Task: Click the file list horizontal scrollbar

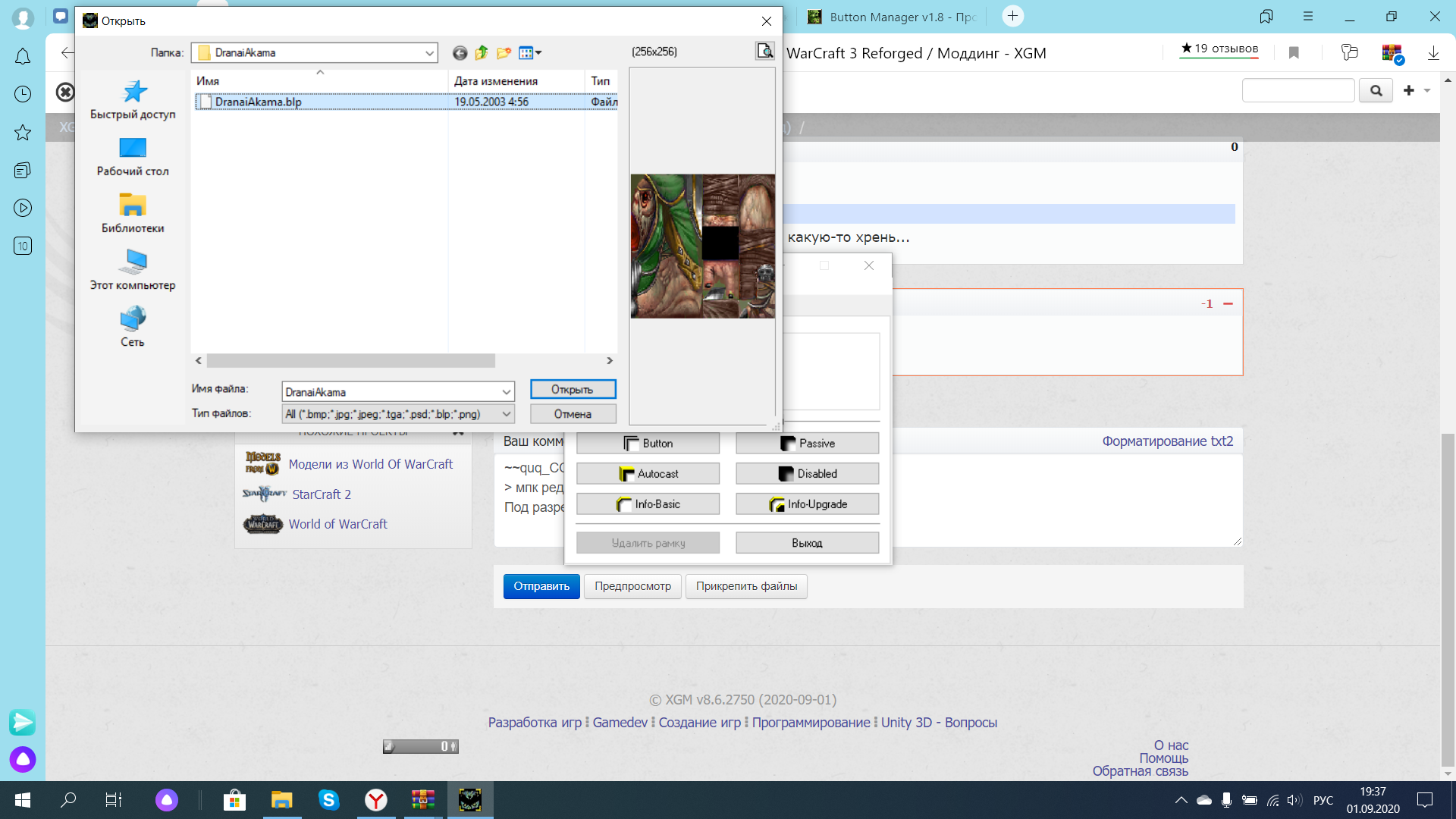Action: click(x=351, y=361)
